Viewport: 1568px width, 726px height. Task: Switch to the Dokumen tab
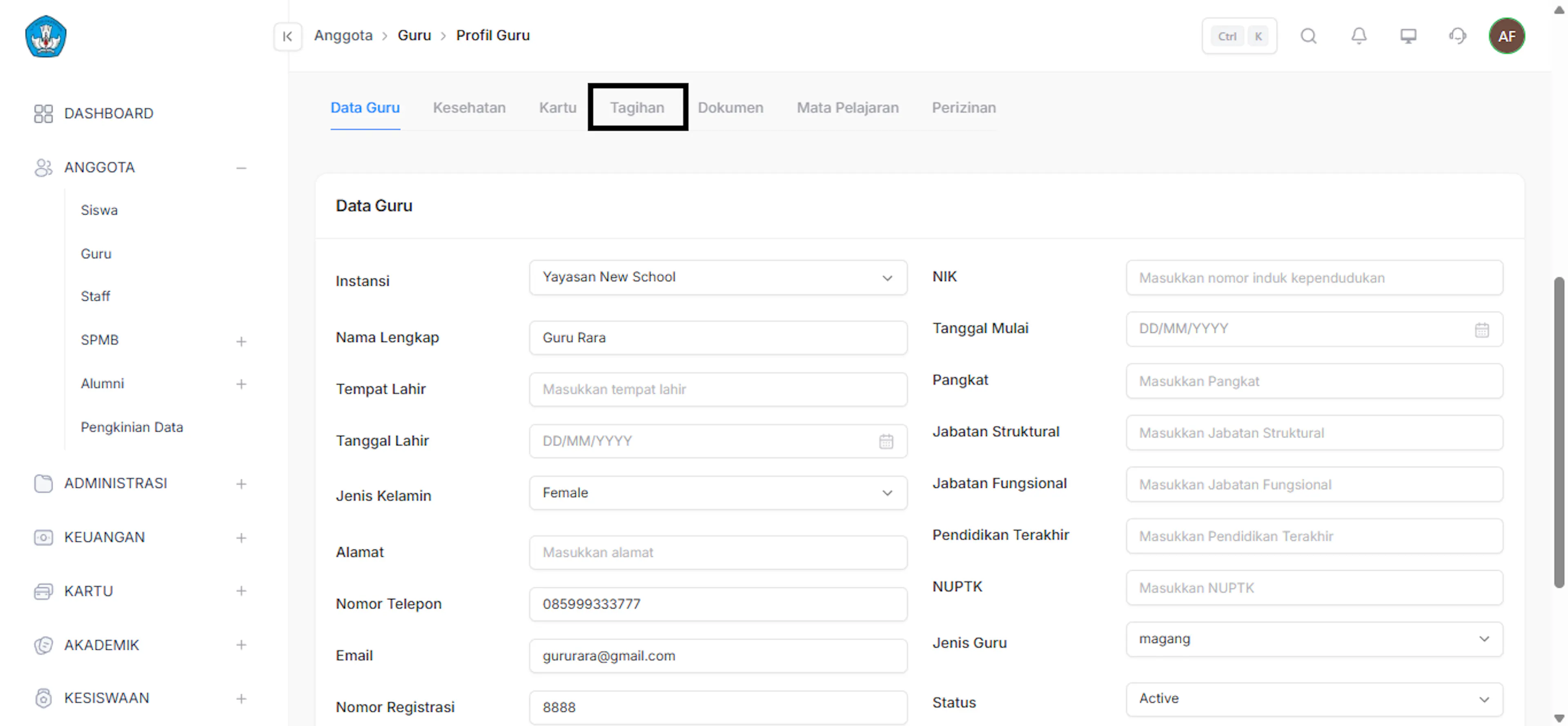point(730,108)
